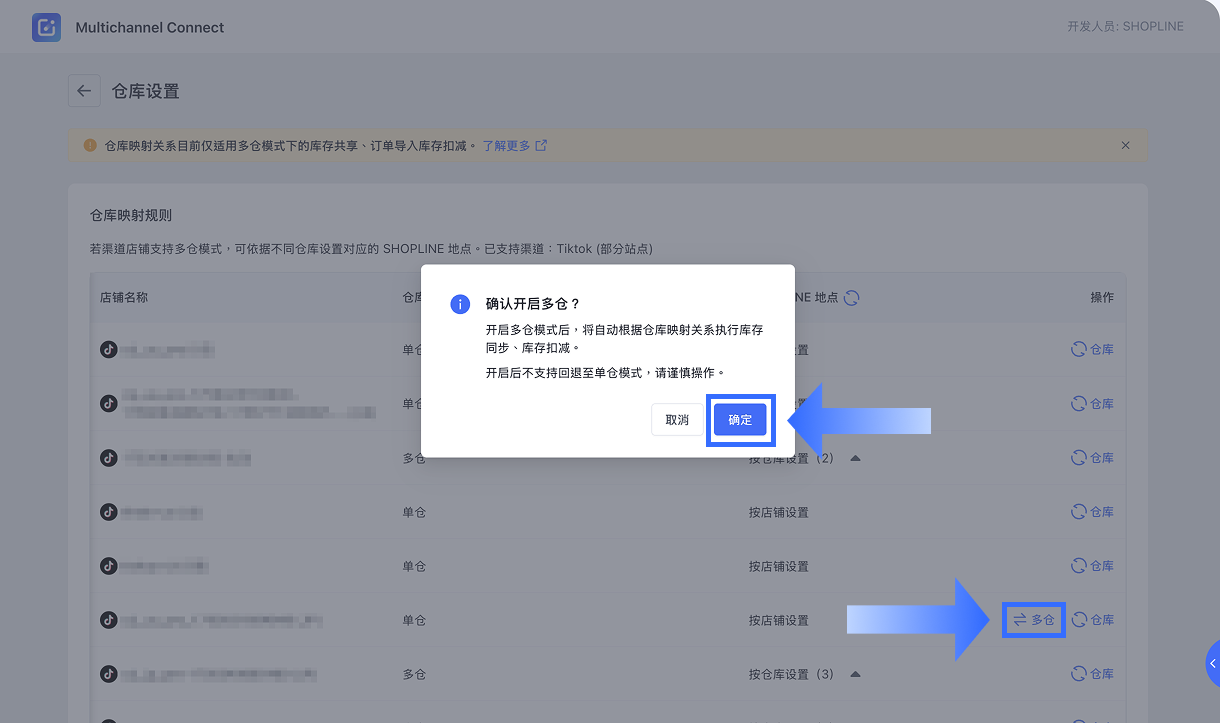Screen dimensions: 1220x723
Task: Click 仓库 in the 按仓库设置 (2) row
Action: pos(1092,458)
